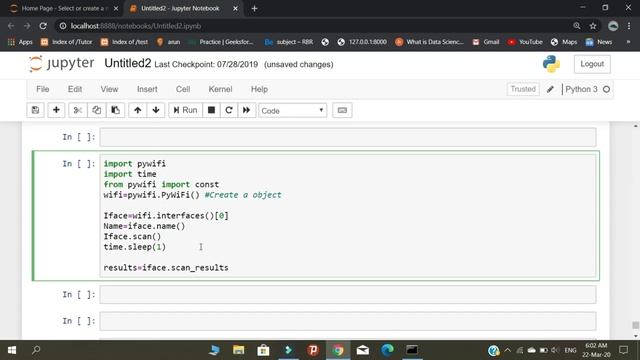Open the command palette keyboard icon
This screenshot has height=360, width=640.
pos(342,110)
